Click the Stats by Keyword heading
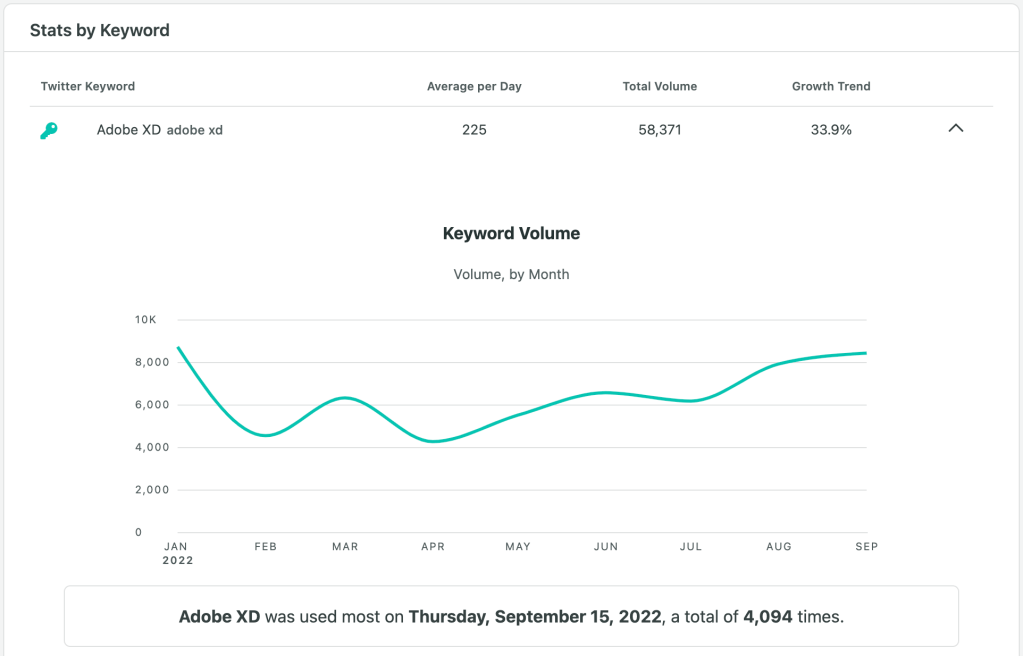The width and height of the screenshot is (1023, 656). (x=100, y=31)
